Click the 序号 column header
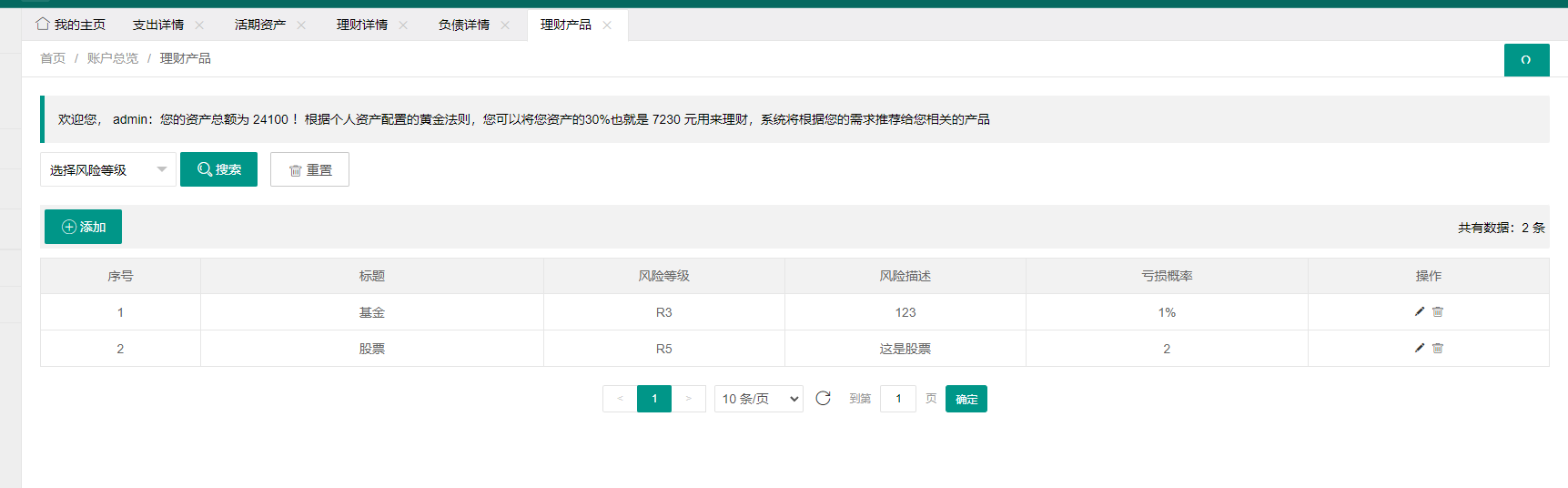 pyautogui.click(x=120, y=276)
